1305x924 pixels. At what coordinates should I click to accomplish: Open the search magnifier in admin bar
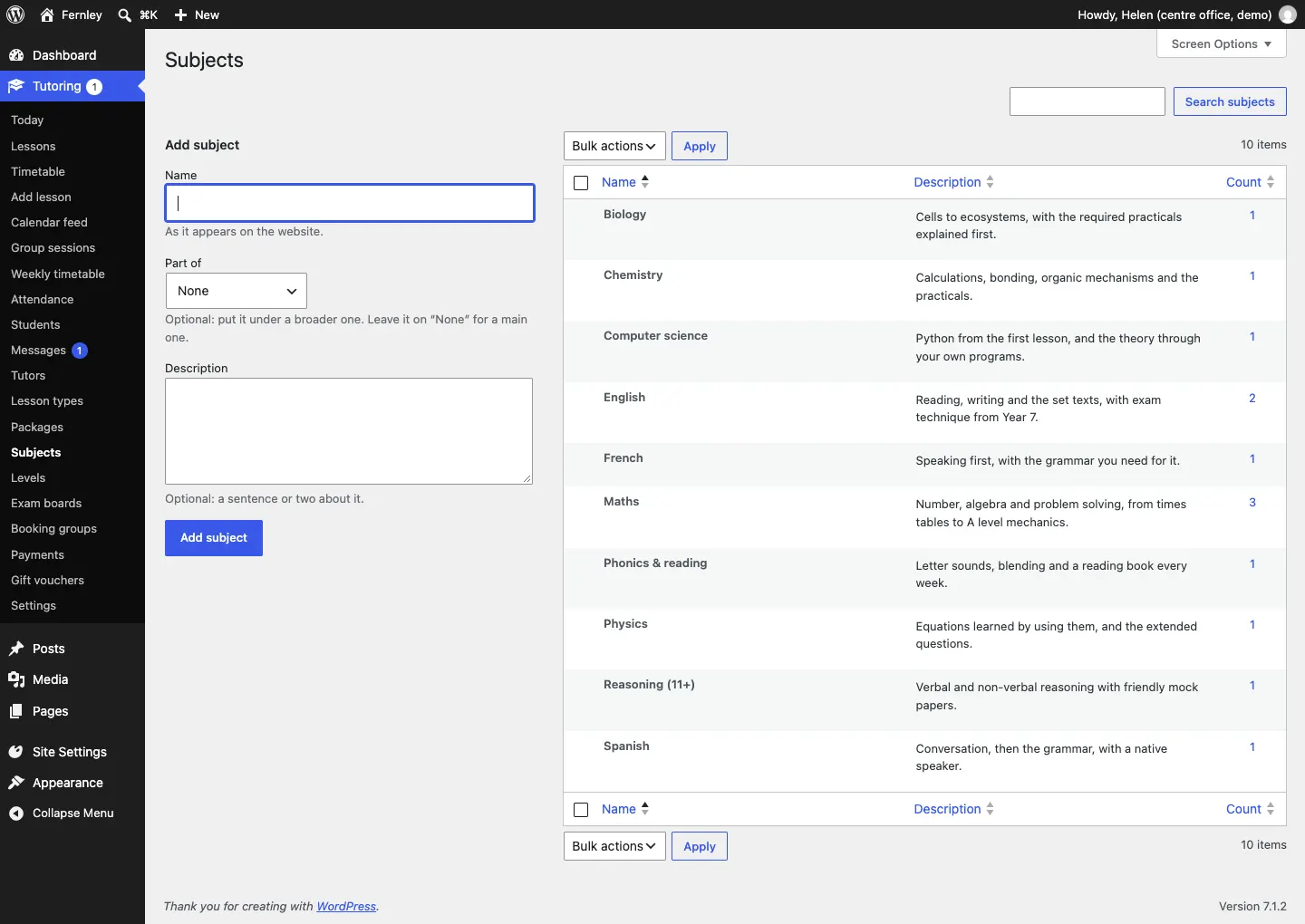125,14
